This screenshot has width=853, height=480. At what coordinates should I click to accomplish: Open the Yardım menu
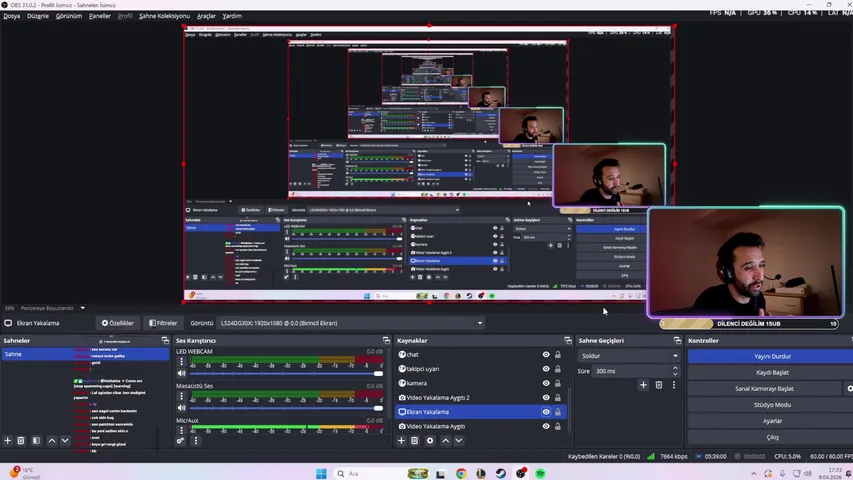(232, 16)
